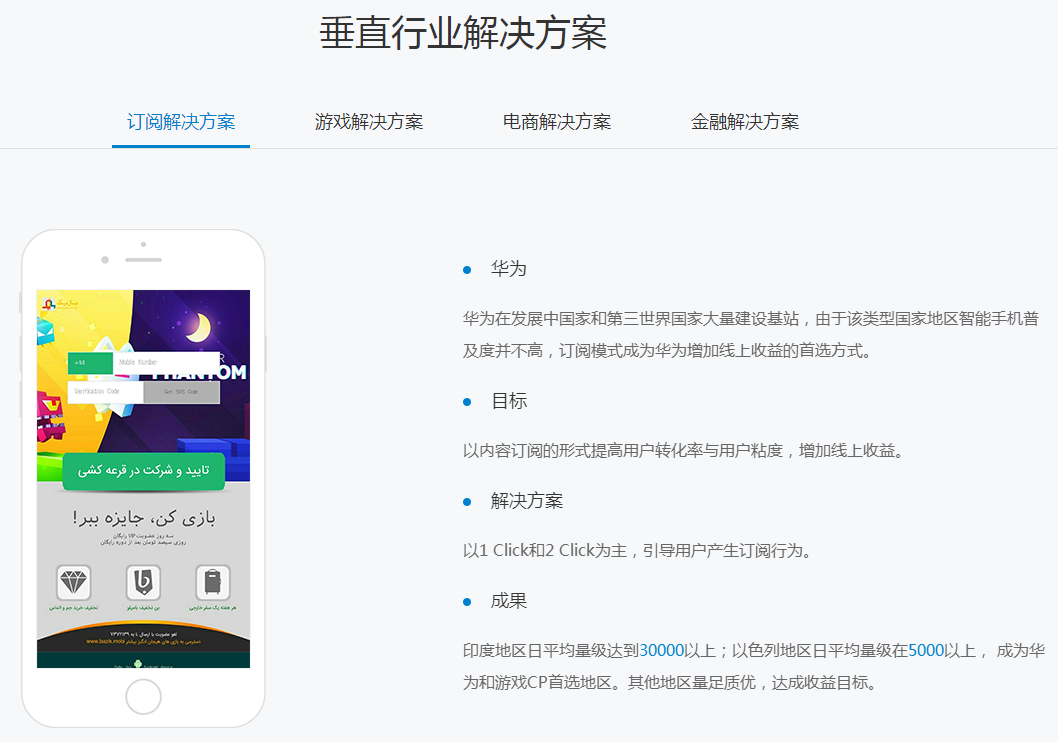Screen dimensions: 1058x742
Task: Switch to the 游戏解决方案 tab
Action: (368, 122)
